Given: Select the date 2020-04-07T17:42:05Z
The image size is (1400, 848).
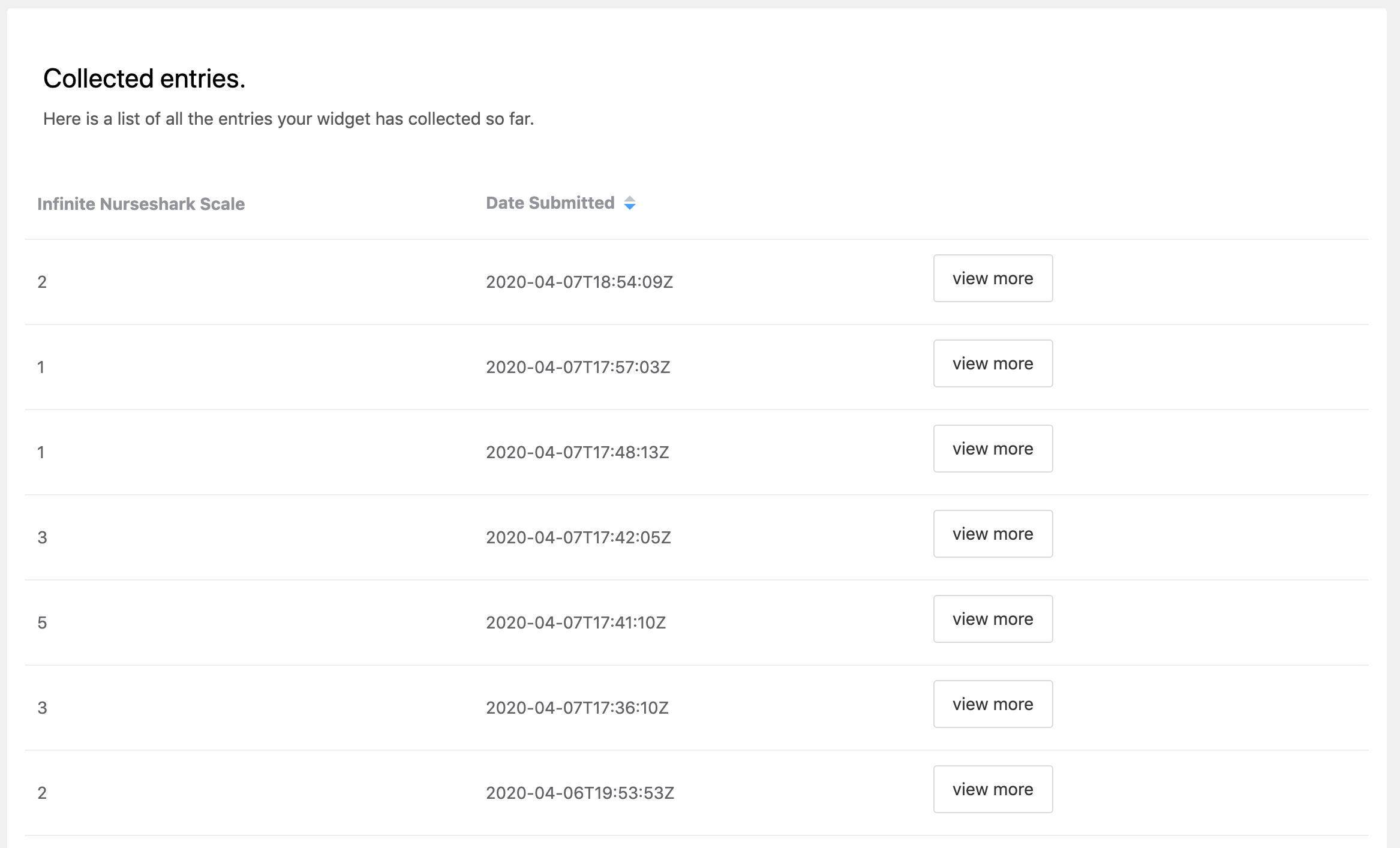Looking at the screenshot, I should click(578, 537).
